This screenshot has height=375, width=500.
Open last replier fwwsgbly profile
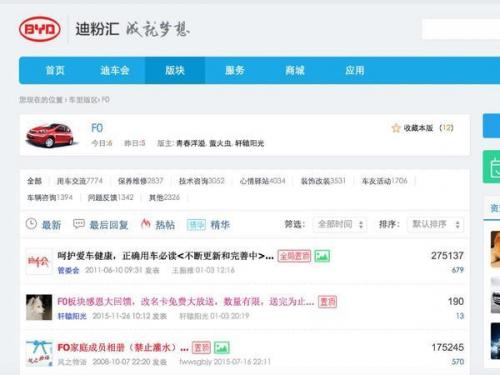click(x=195, y=362)
